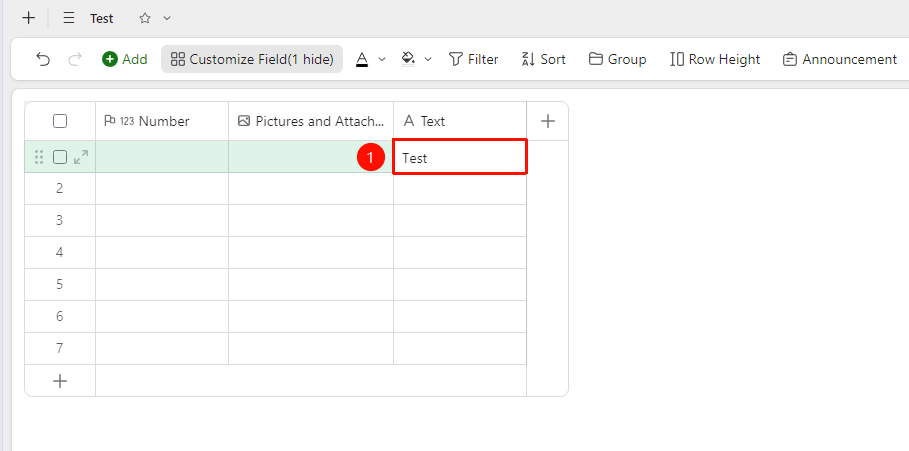
Task: Select the Number column header
Action: [162, 121]
